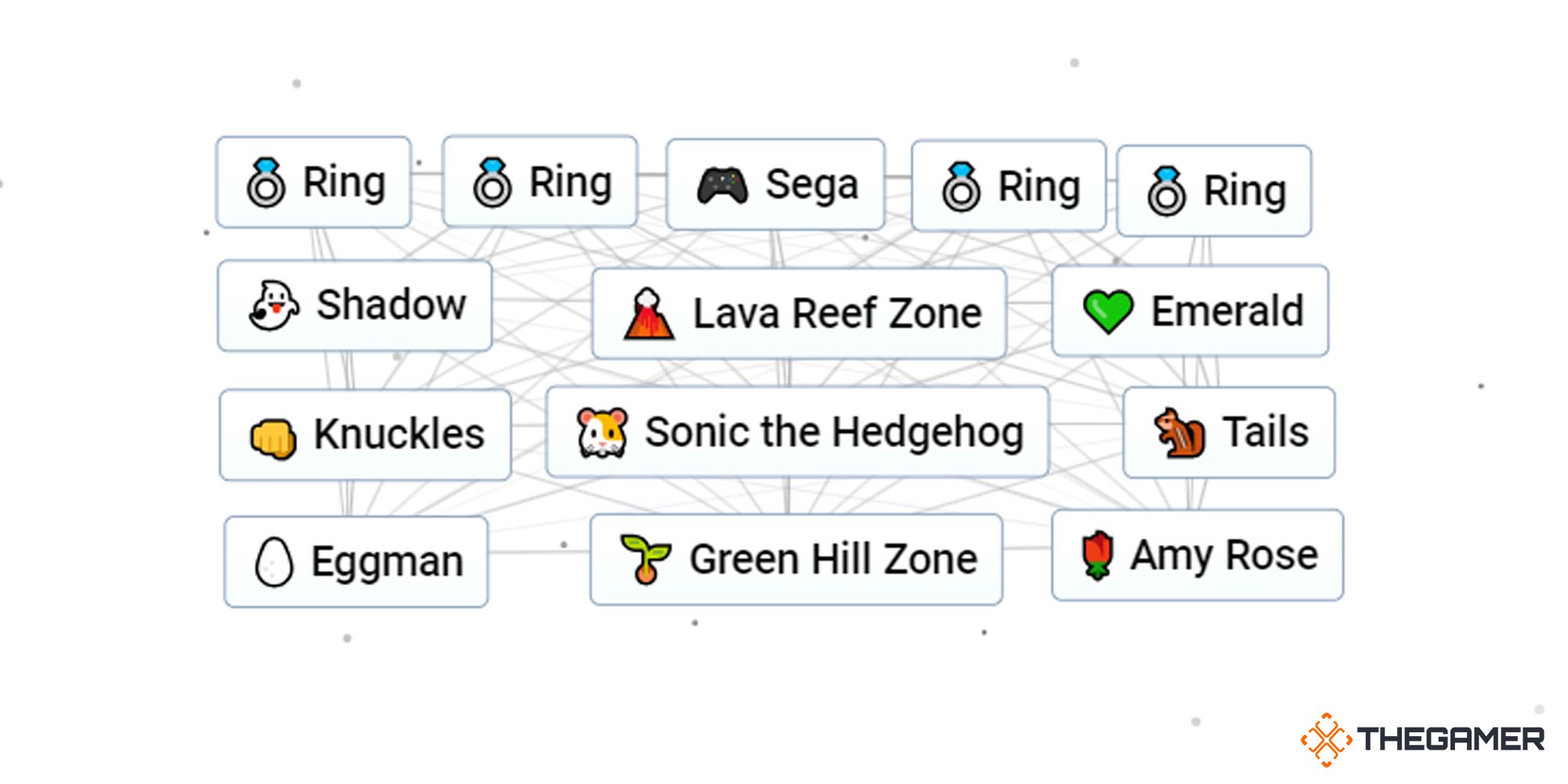This screenshot has height=784, width=1568.
Task: Select the Sega gamepad icon
Action: point(721,183)
